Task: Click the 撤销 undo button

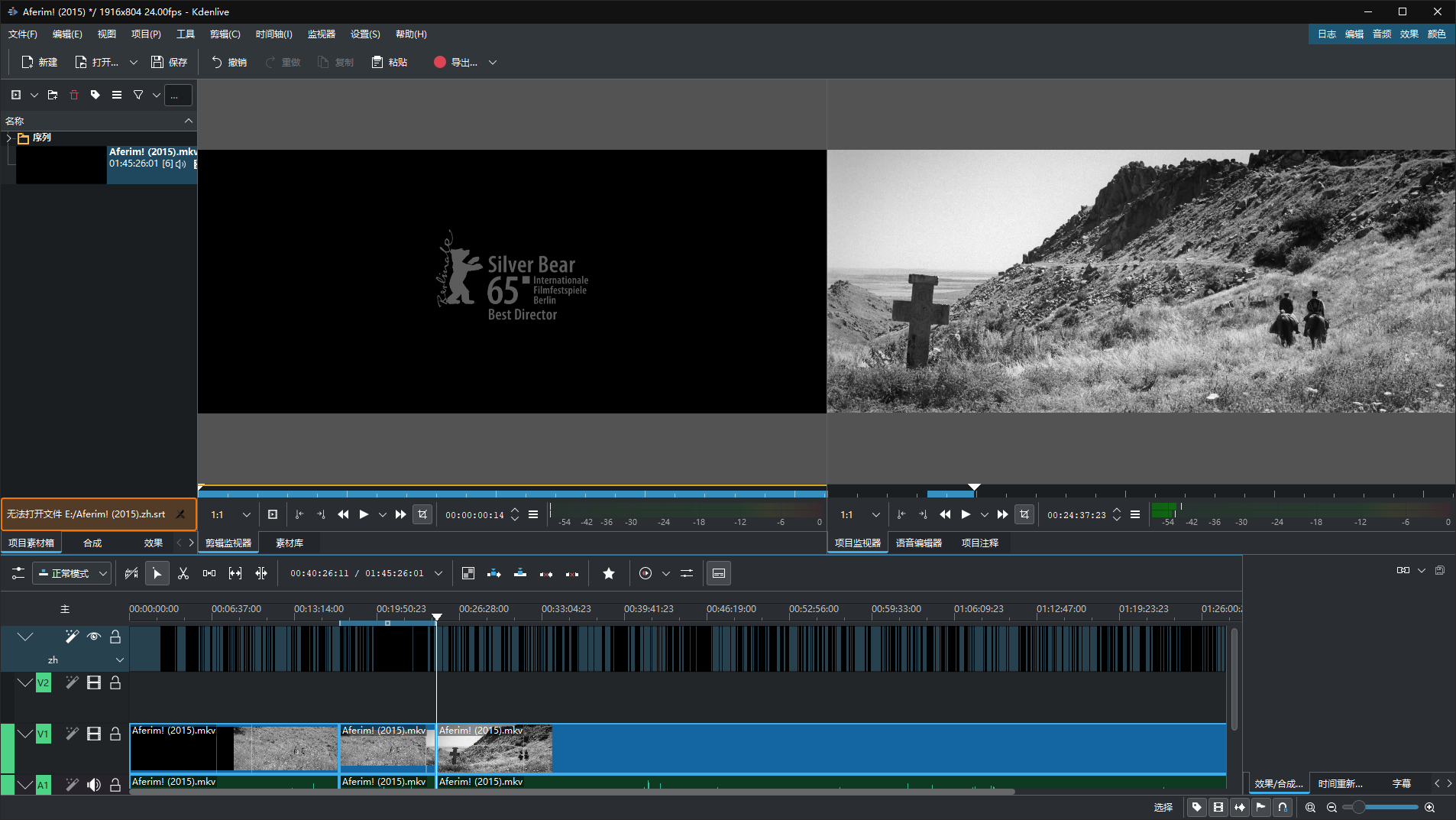Action: click(229, 63)
